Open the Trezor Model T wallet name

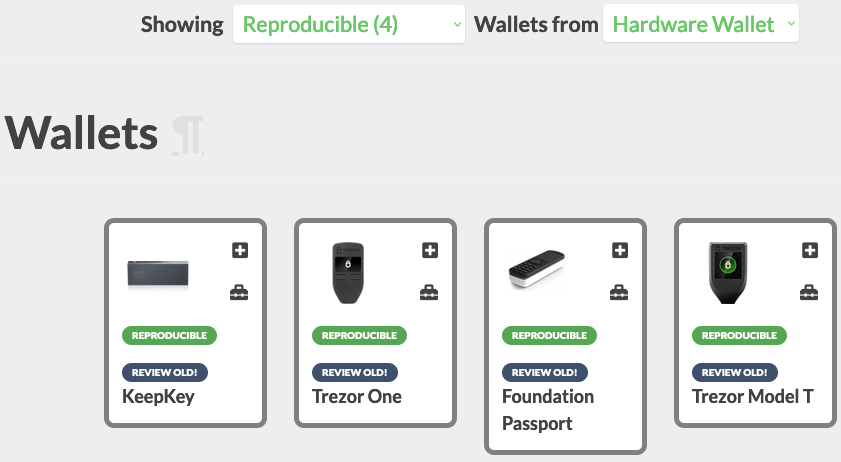(x=753, y=397)
